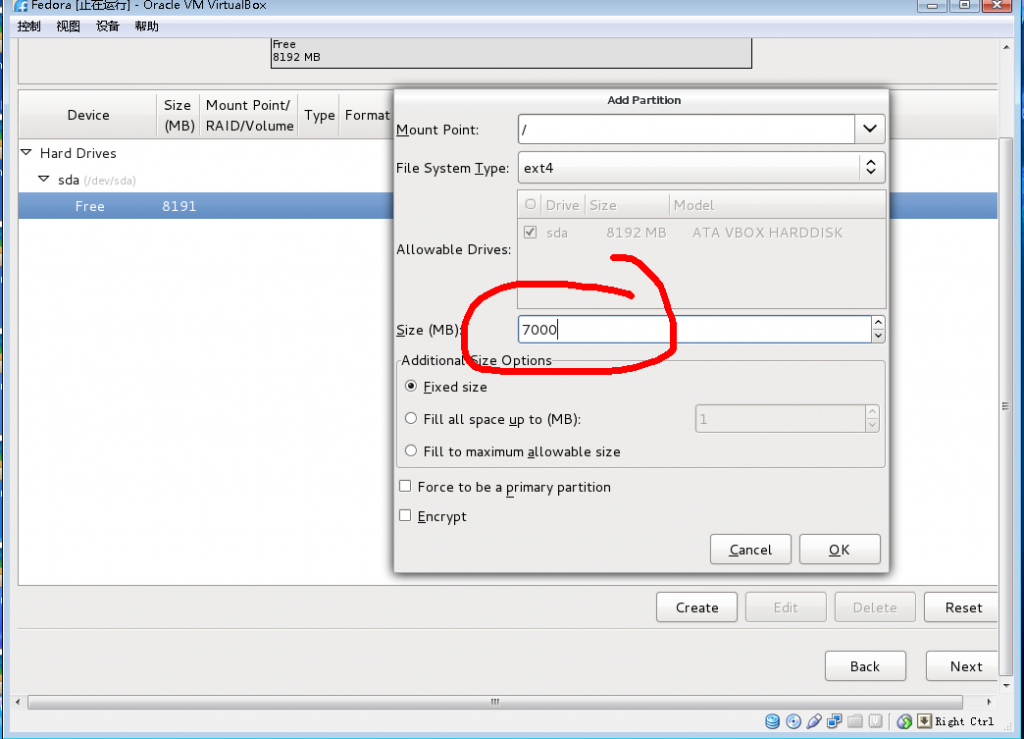Enable the Encrypt checkbox
The width and height of the screenshot is (1024, 739).
[405, 515]
